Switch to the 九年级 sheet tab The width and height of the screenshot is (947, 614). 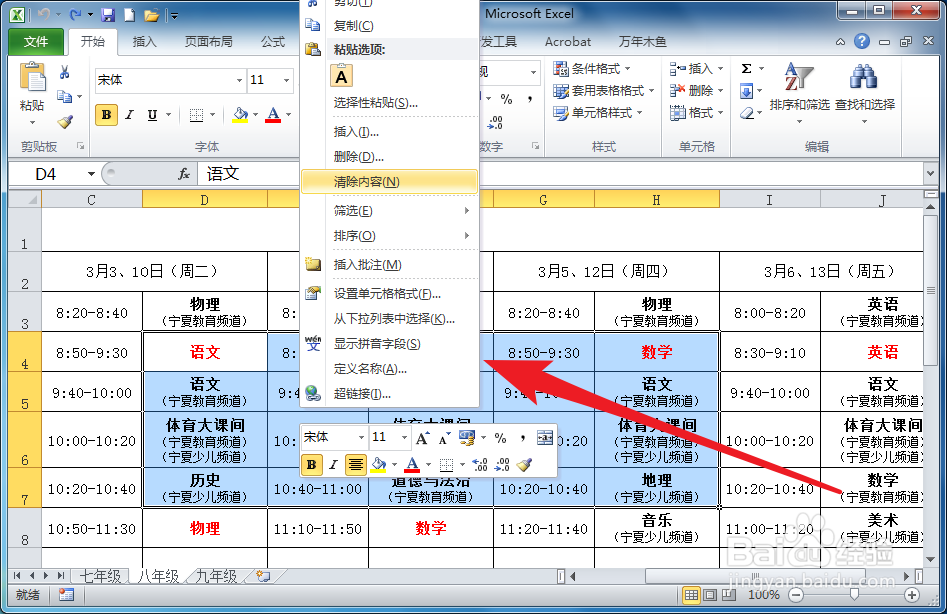pos(216,576)
